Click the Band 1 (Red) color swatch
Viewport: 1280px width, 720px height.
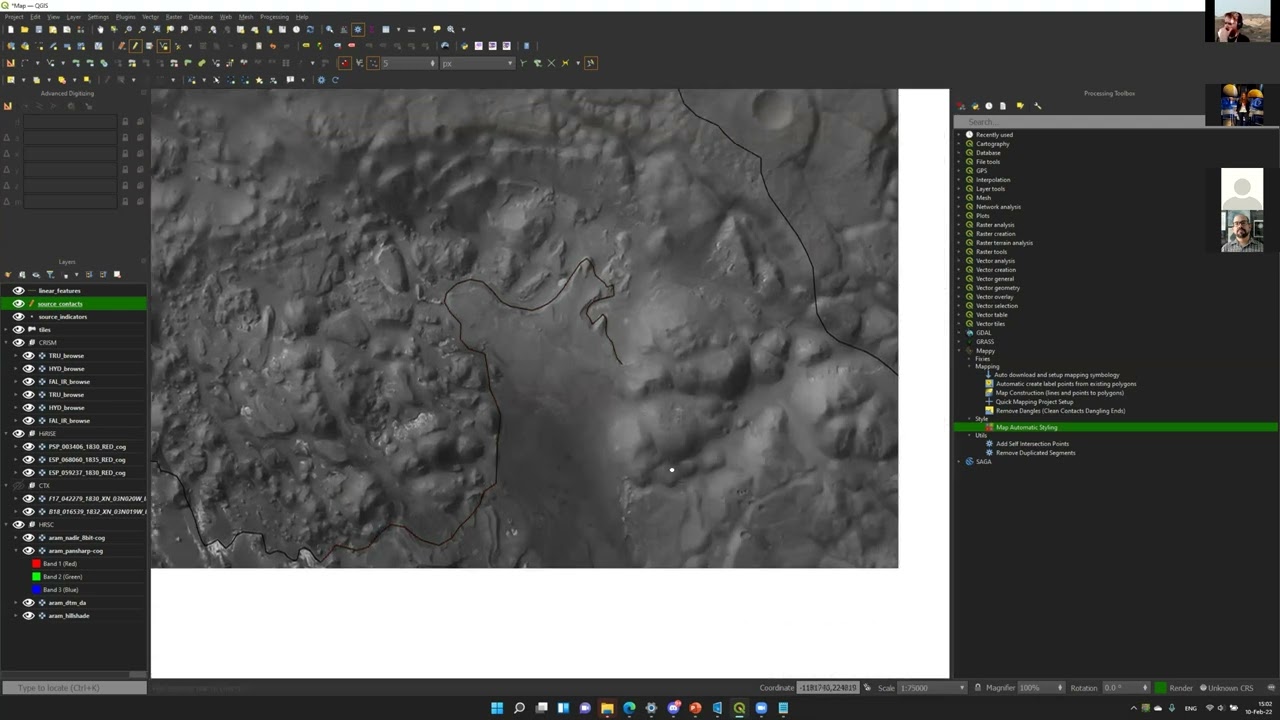click(x=36, y=564)
